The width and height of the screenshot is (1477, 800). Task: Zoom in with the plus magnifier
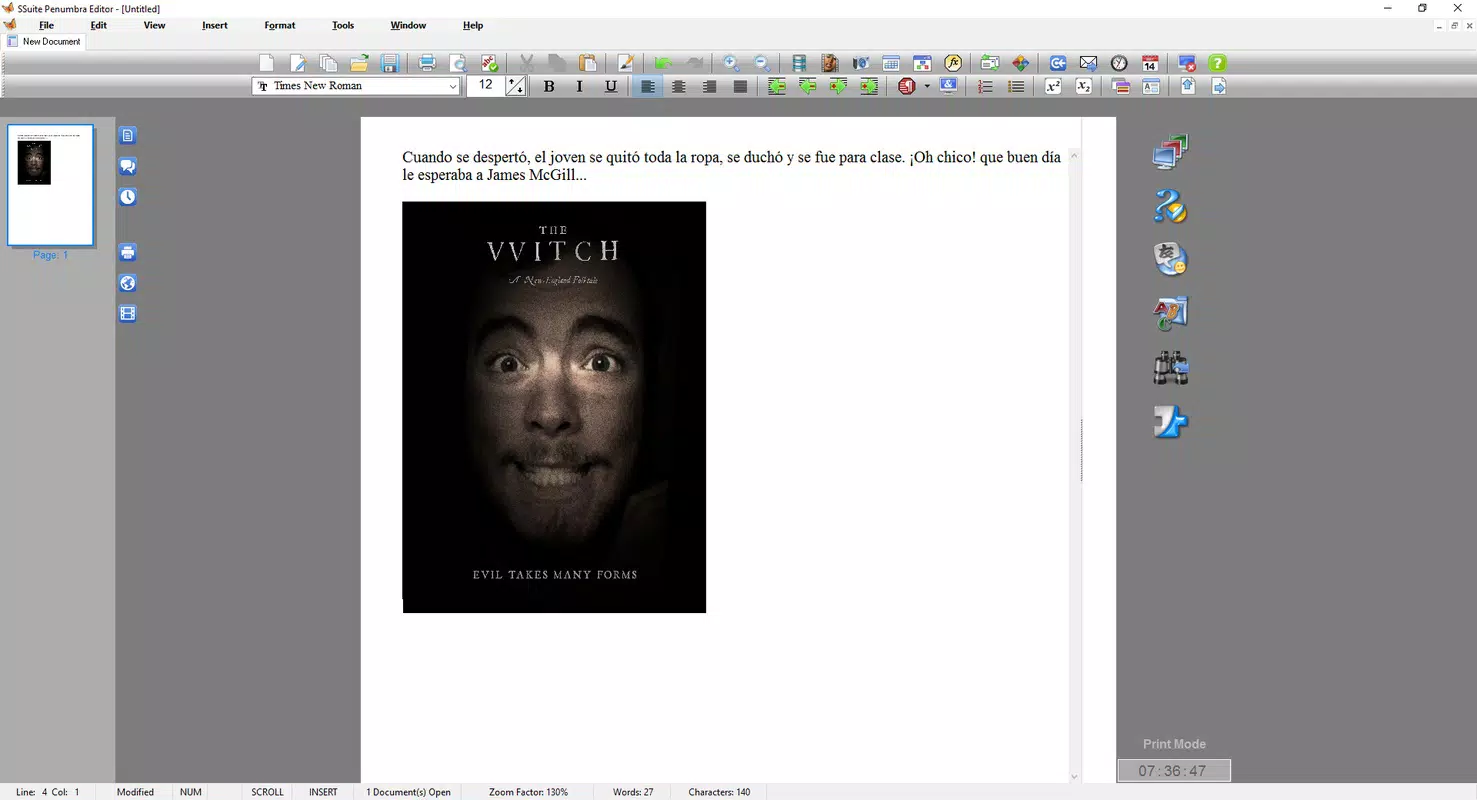(x=731, y=63)
